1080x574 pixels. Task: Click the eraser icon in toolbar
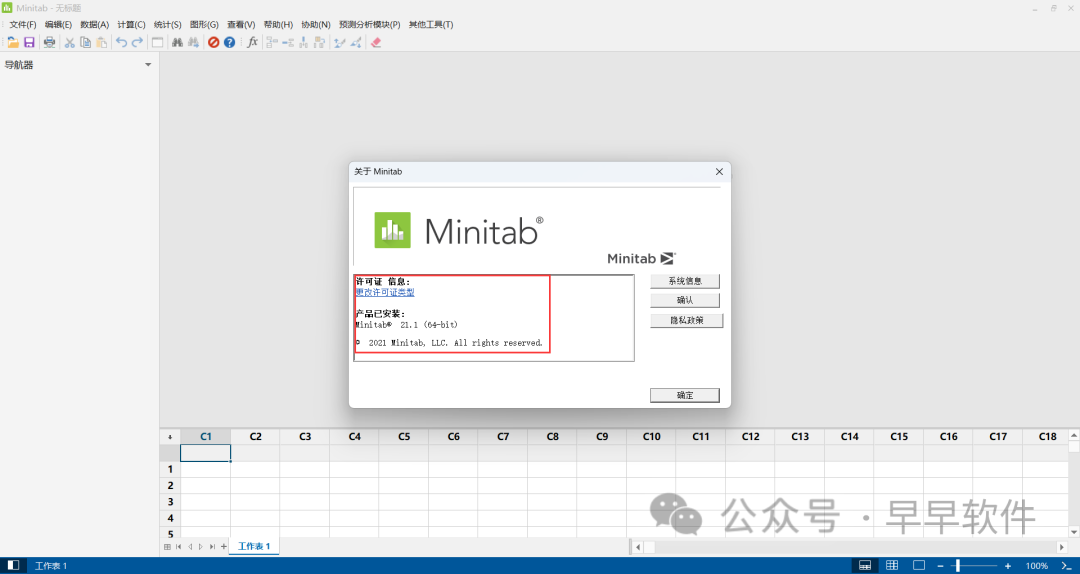tap(376, 42)
